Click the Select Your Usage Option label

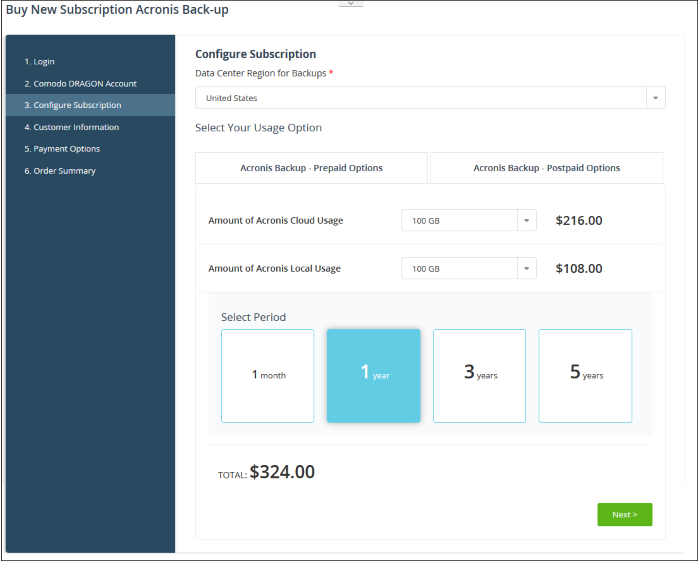[258, 128]
